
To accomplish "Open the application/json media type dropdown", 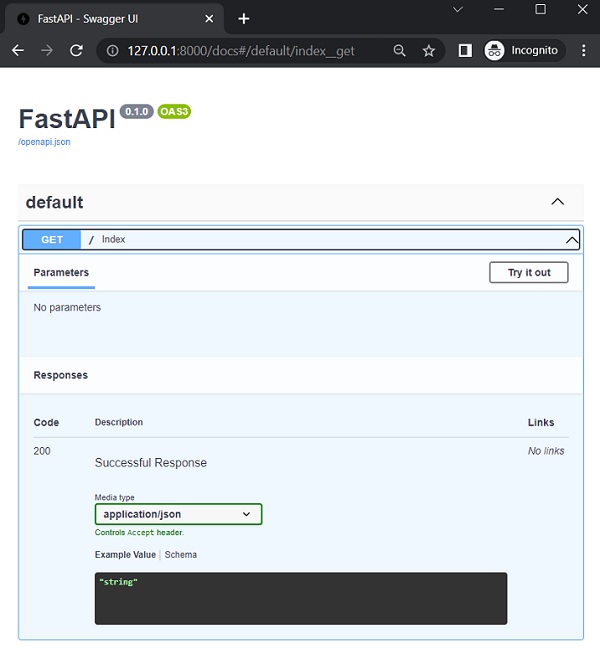I will (x=178, y=514).
